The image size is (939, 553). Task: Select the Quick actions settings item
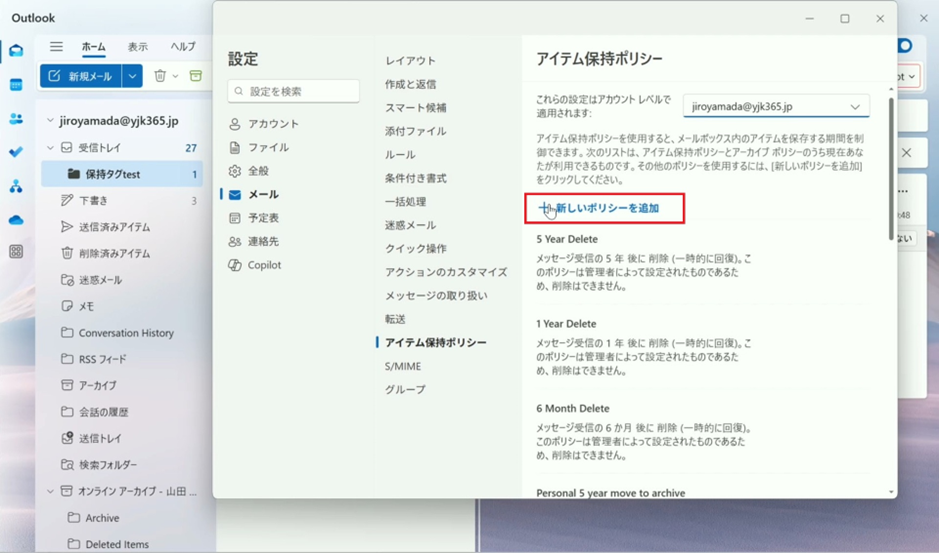tap(416, 249)
